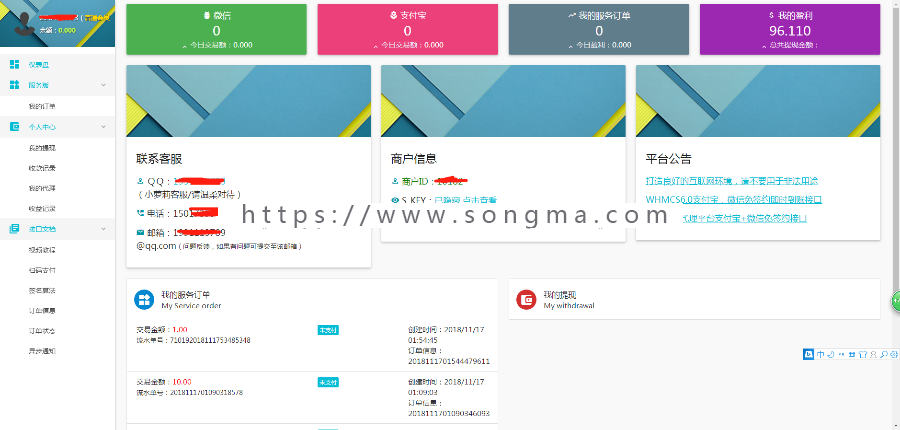900x430 pixels.
Task: Click the purple 96.110 summary card
Action: click(790, 29)
